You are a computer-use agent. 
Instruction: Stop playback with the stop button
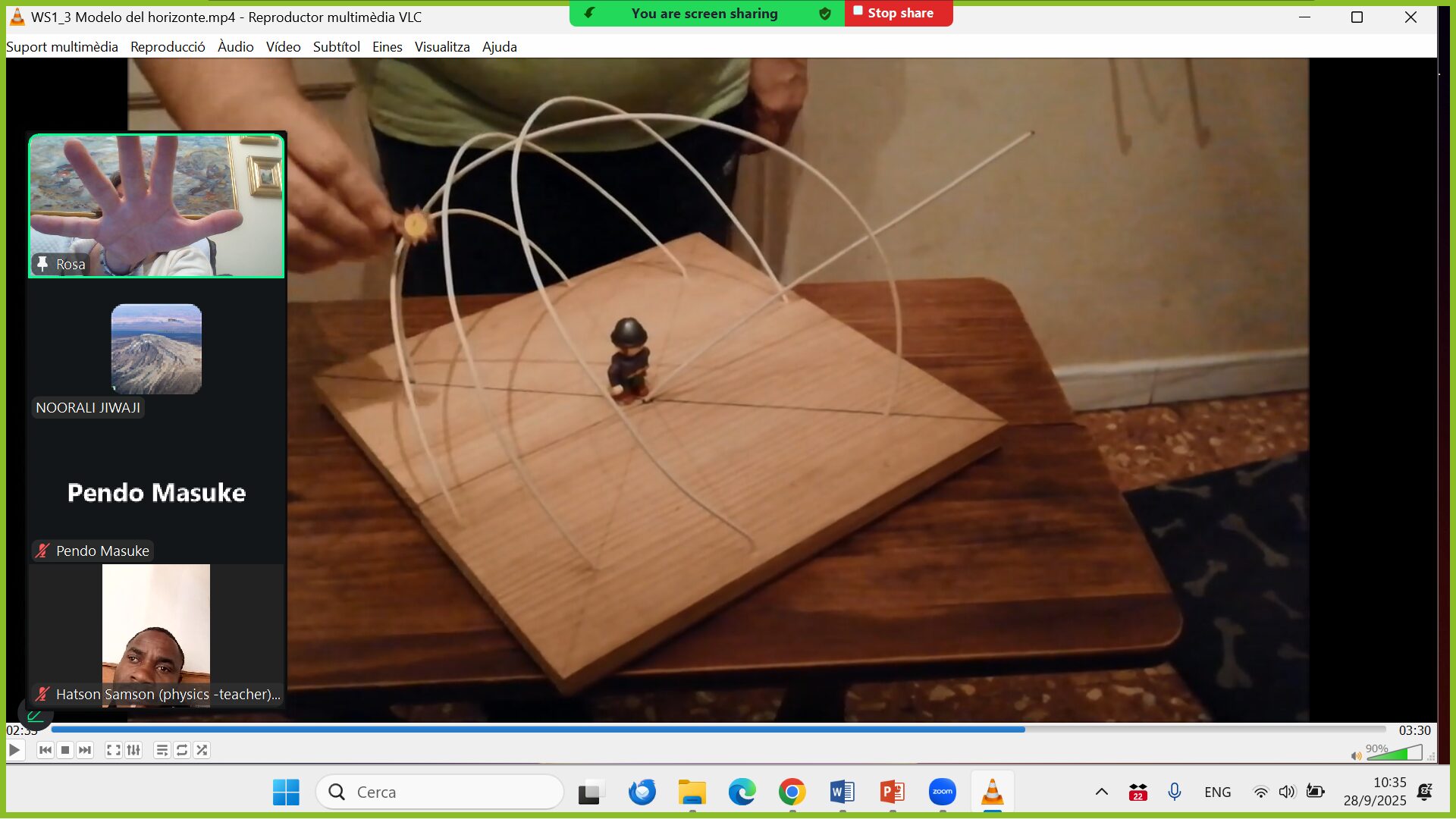tap(65, 751)
